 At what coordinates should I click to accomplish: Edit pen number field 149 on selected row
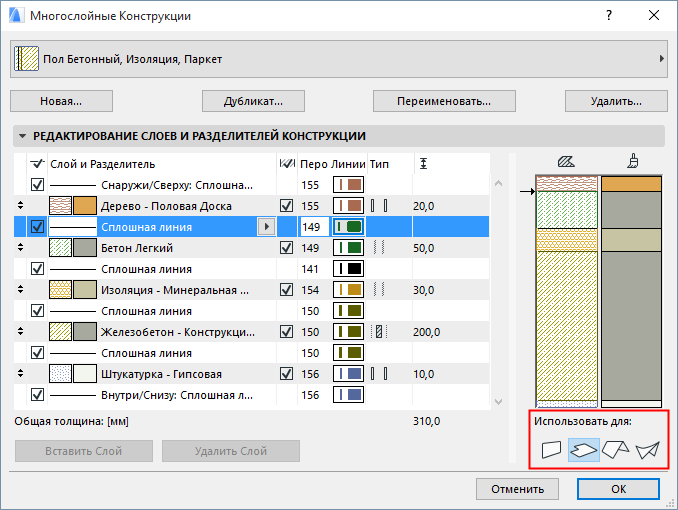click(314, 227)
